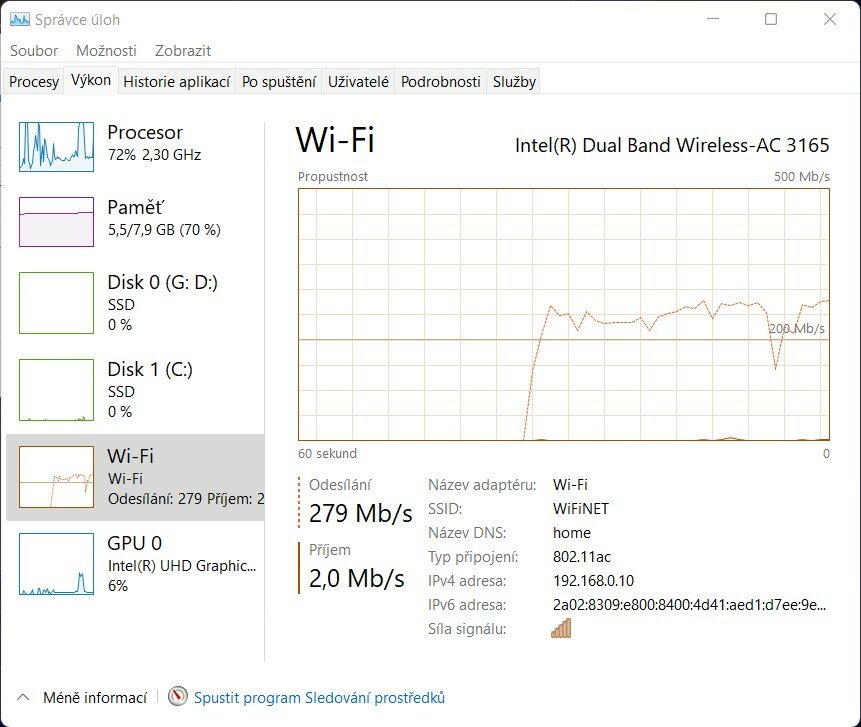861x727 pixels.
Task: Collapse view with Méně informací chevron
Action: pos(23,697)
